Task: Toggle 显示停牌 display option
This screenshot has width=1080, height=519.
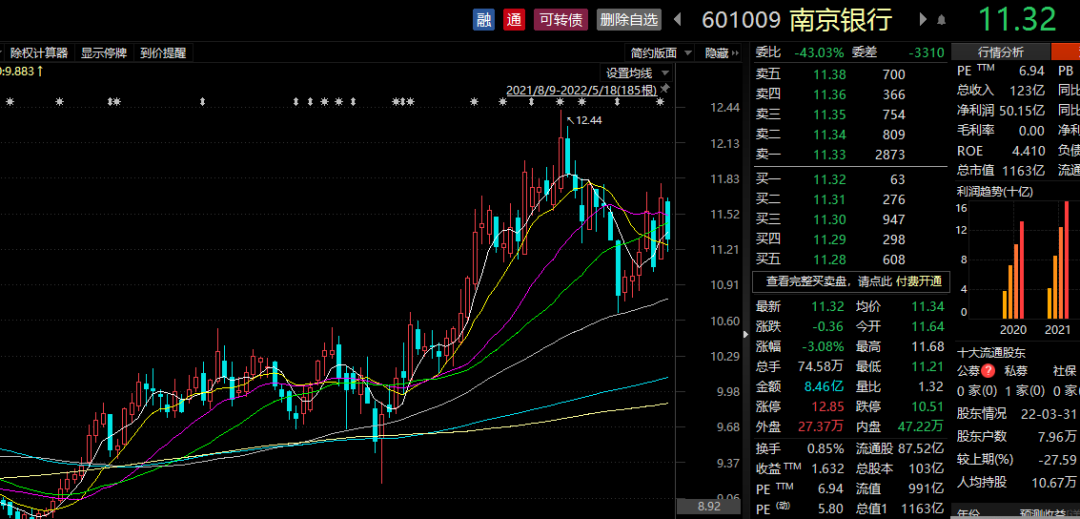Action: pos(104,53)
